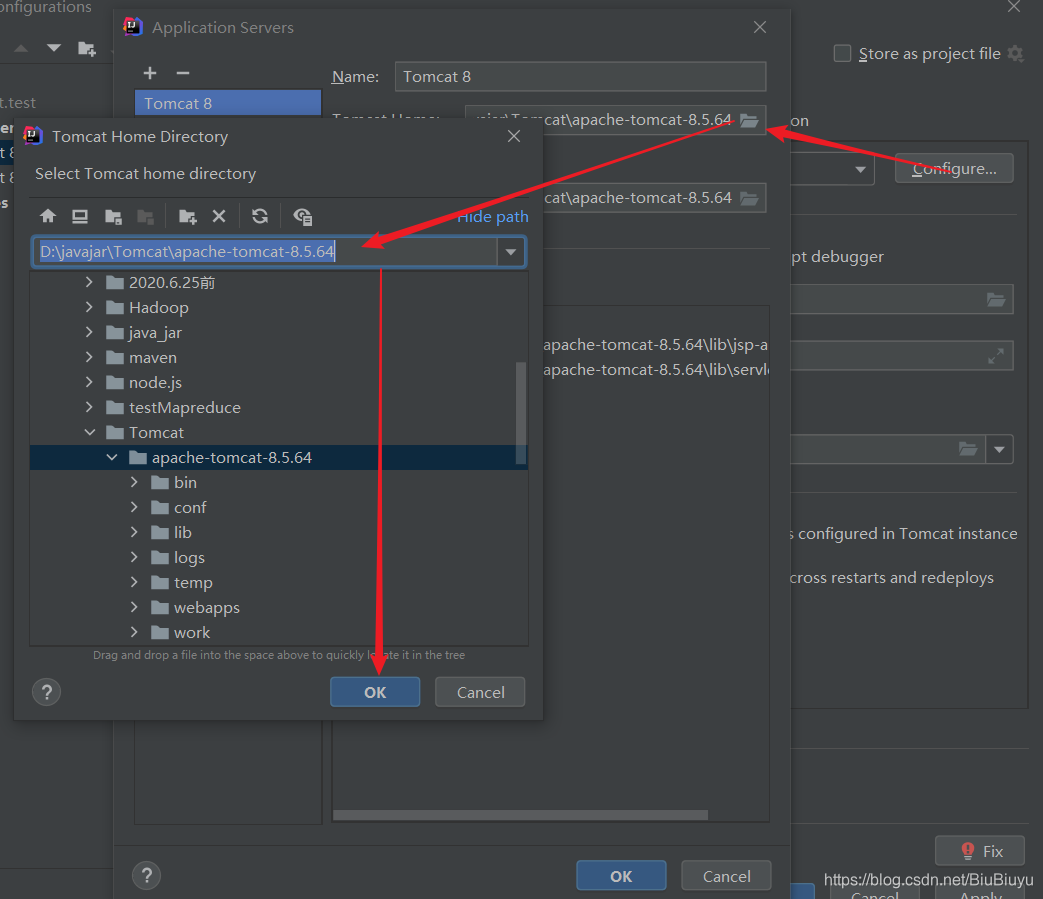Expand the 2020.6.25前 folder
Image resolution: width=1043 pixels, height=899 pixels.
pyautogui.click(x=89, y=282)
